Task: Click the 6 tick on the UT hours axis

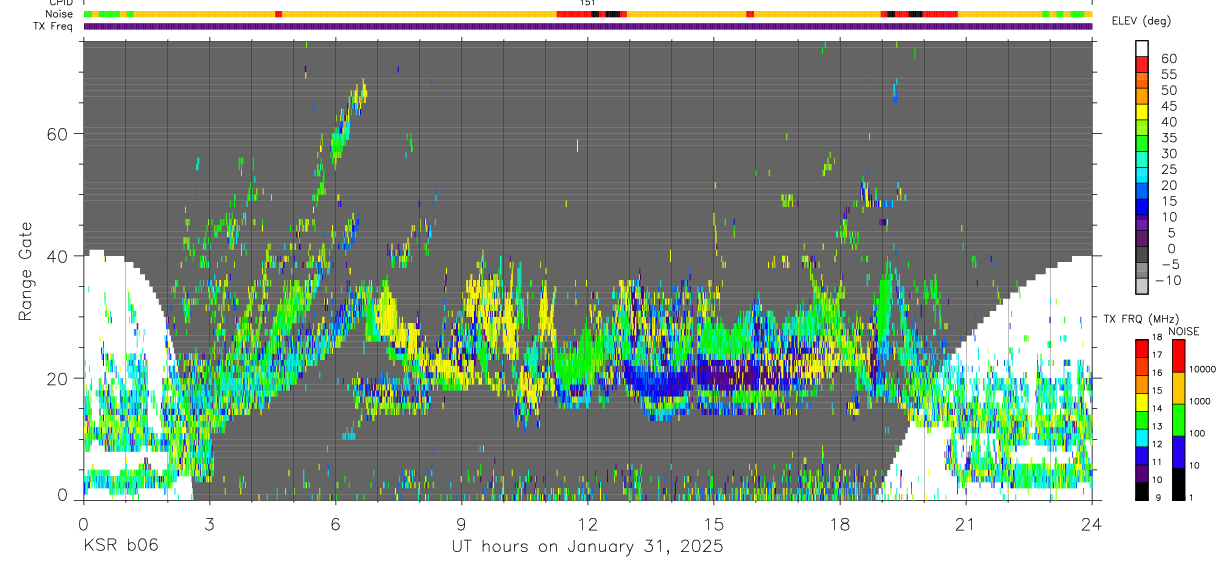Action: (x=335, y=523)
